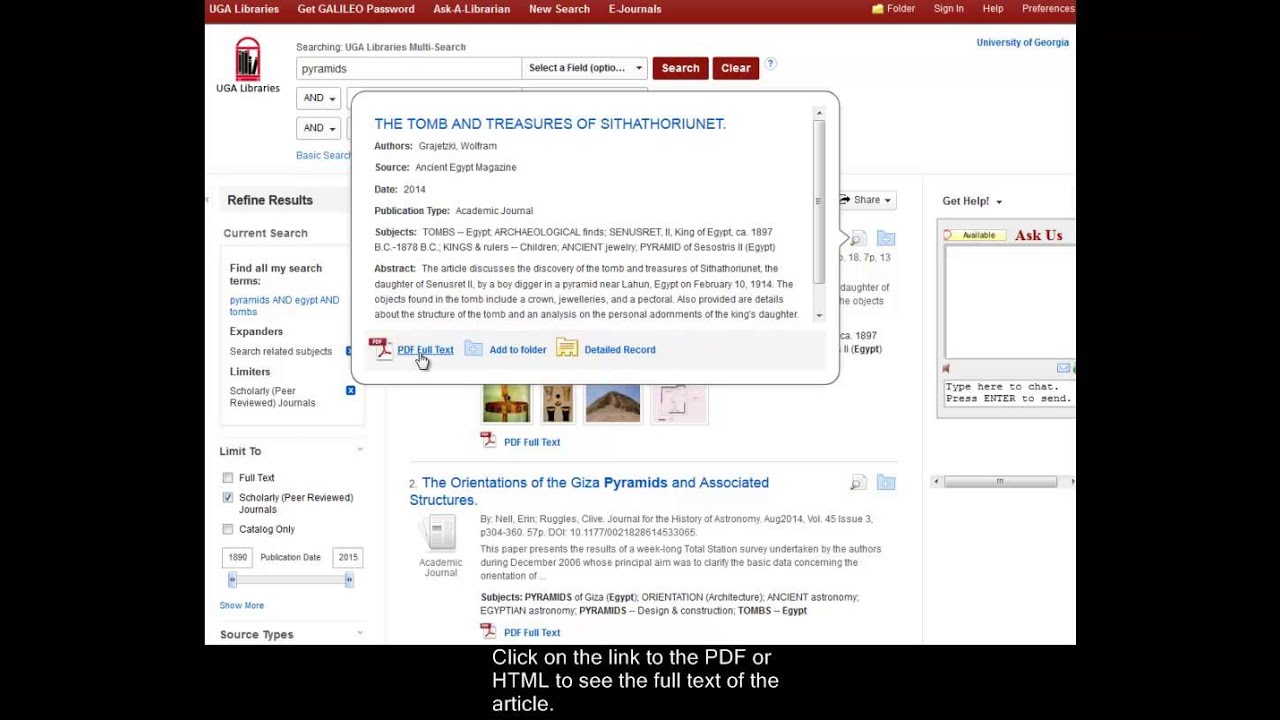The height and width of the screenshot is (720, 1280).
Task: Click folder icon for Giza Pyramids result
Action: [x=886, y=484]
